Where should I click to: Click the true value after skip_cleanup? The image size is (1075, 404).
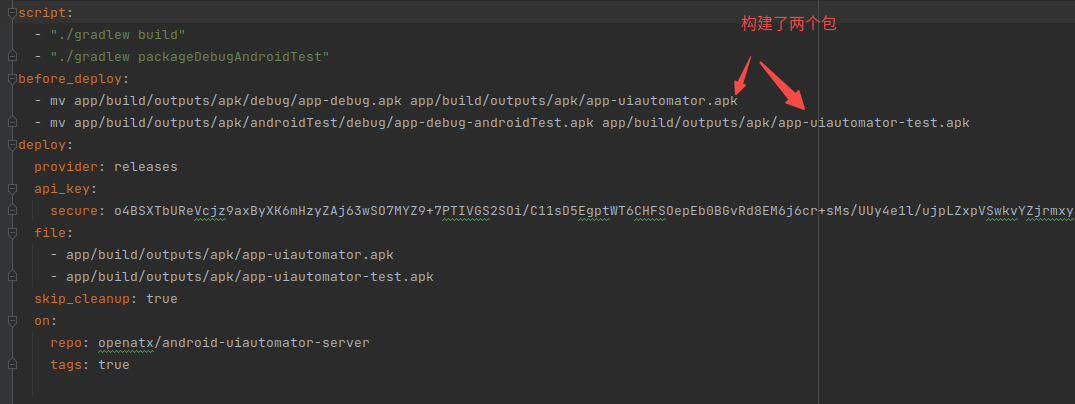point(162,298)
